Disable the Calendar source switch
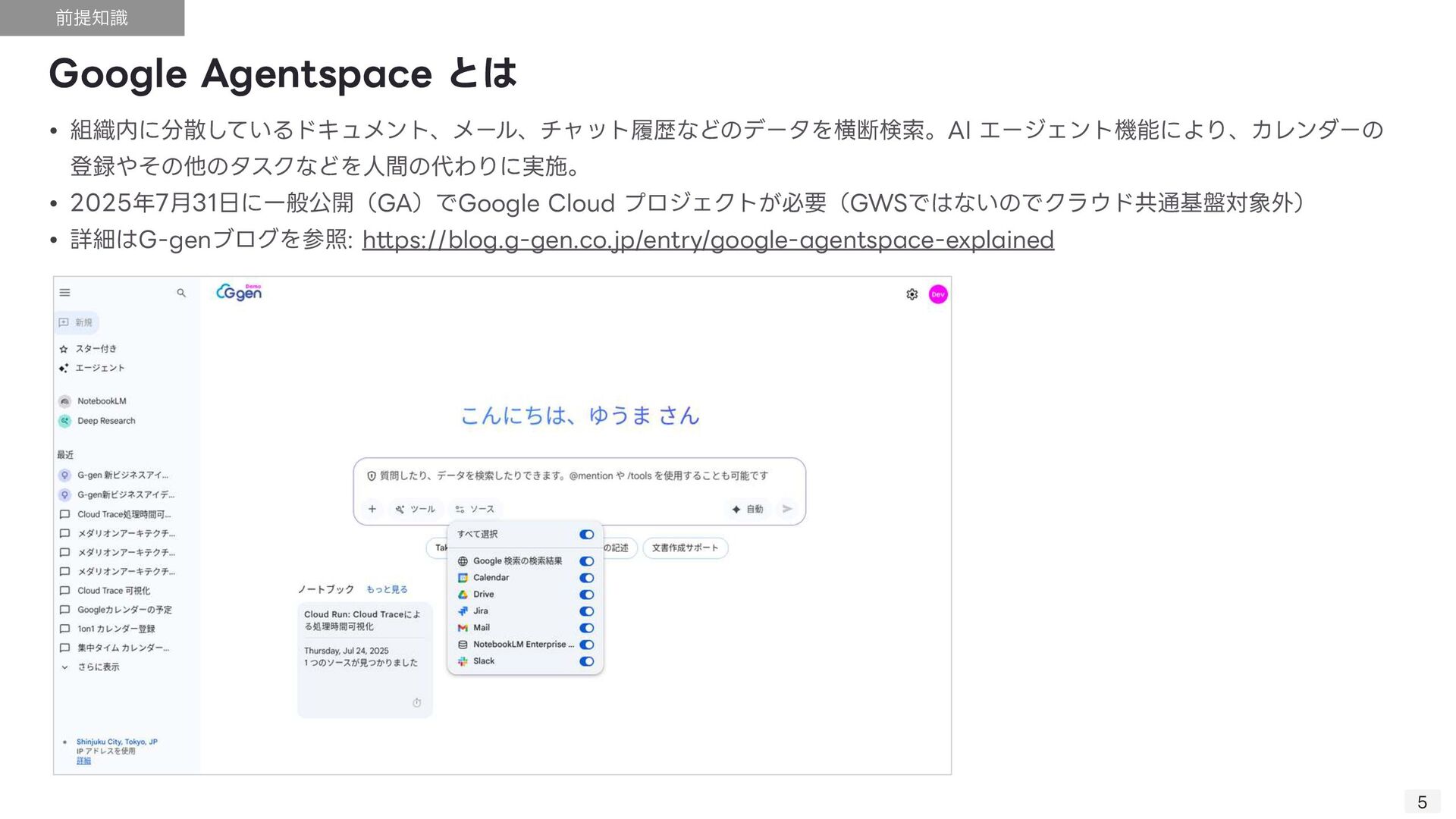Screen dimensions: 1456x819 (587, 578)
